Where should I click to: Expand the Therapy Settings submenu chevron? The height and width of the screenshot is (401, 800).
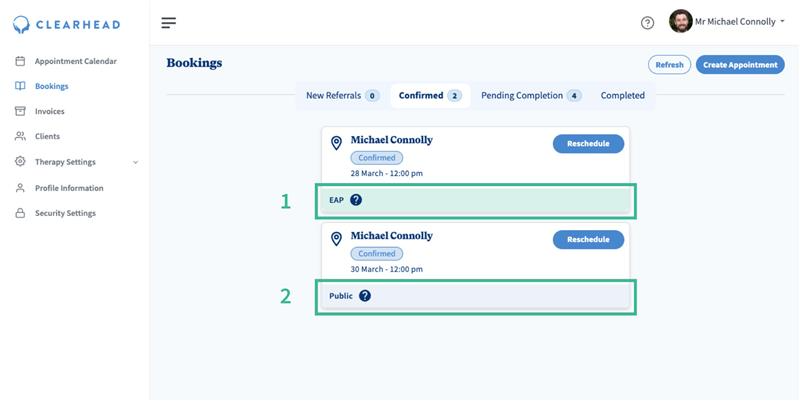[x=136, y=162]
